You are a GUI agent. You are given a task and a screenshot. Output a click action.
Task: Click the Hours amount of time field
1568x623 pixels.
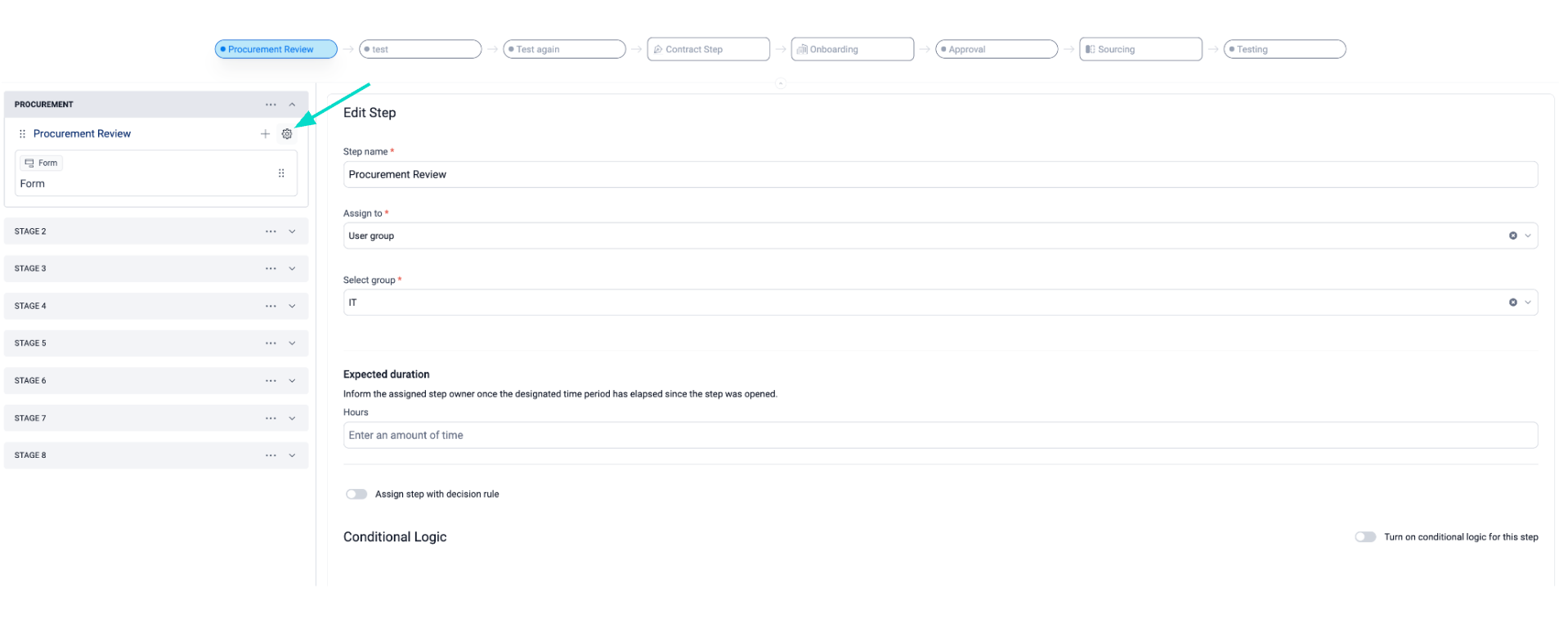point(939,435)
